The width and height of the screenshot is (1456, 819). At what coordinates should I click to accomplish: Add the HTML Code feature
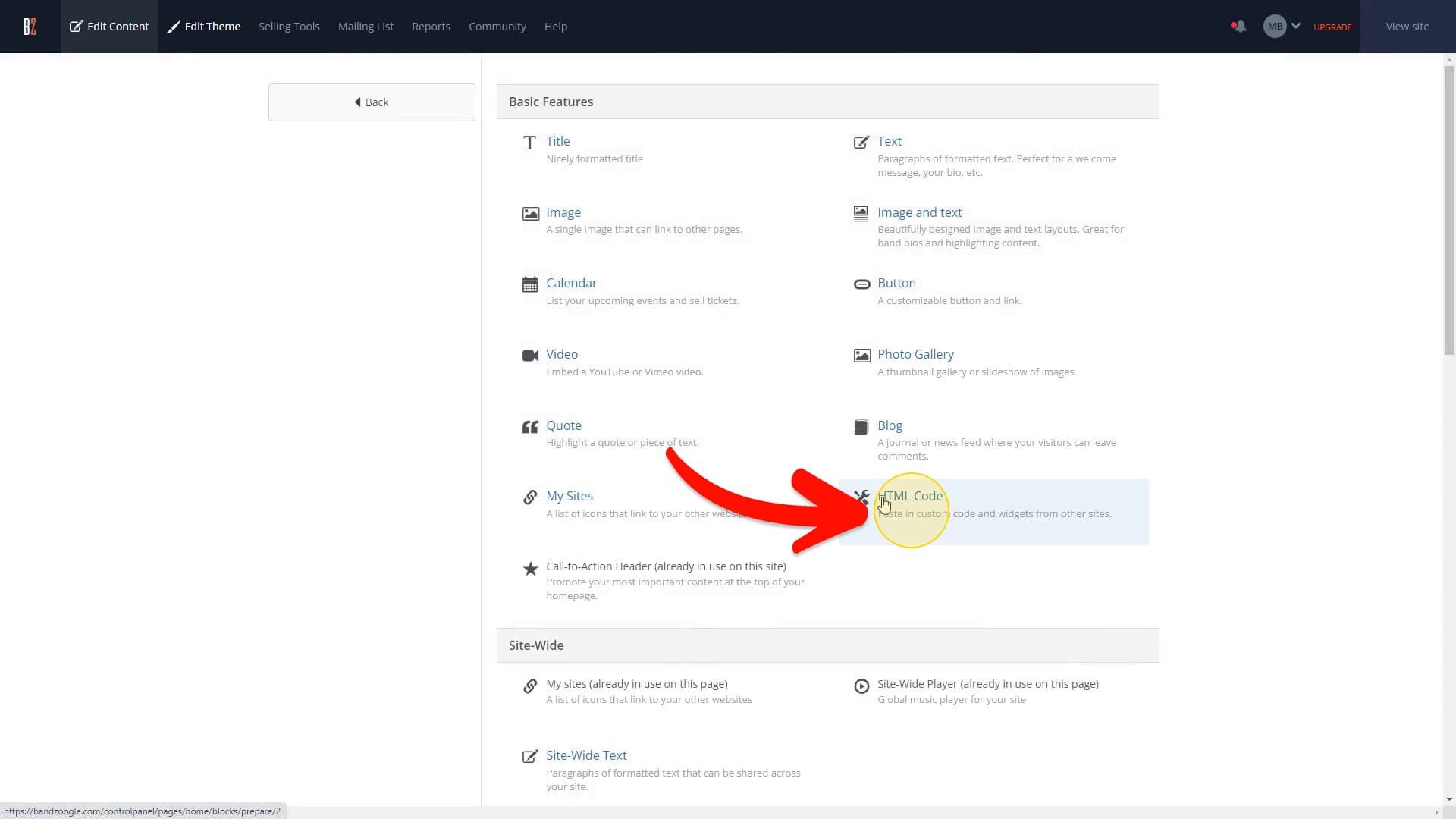tap(910, 496)
